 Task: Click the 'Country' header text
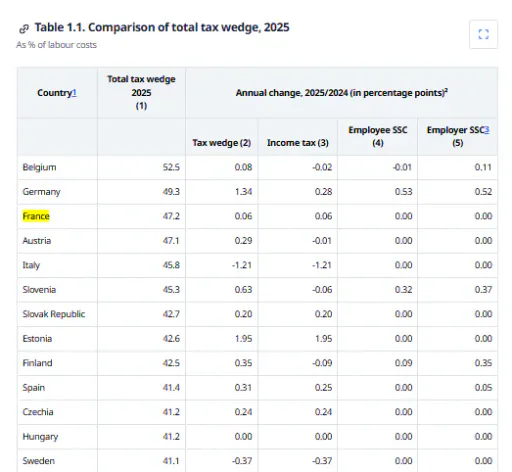click(55, 93)
